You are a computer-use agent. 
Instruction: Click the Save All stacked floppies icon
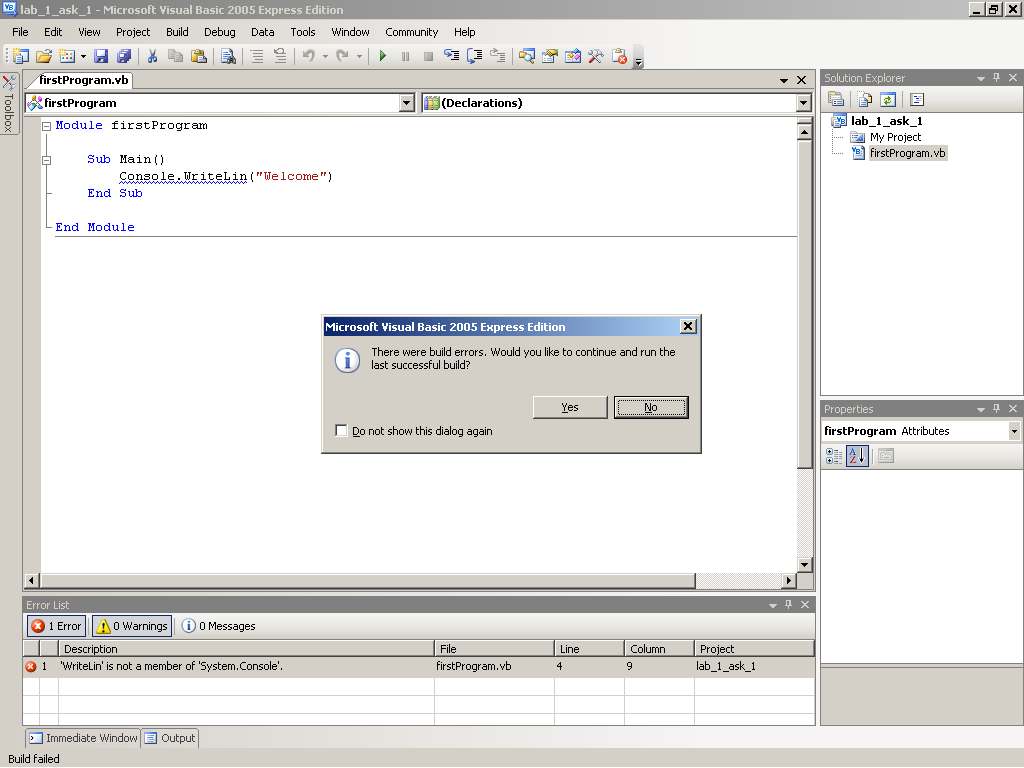click(124, 56)
